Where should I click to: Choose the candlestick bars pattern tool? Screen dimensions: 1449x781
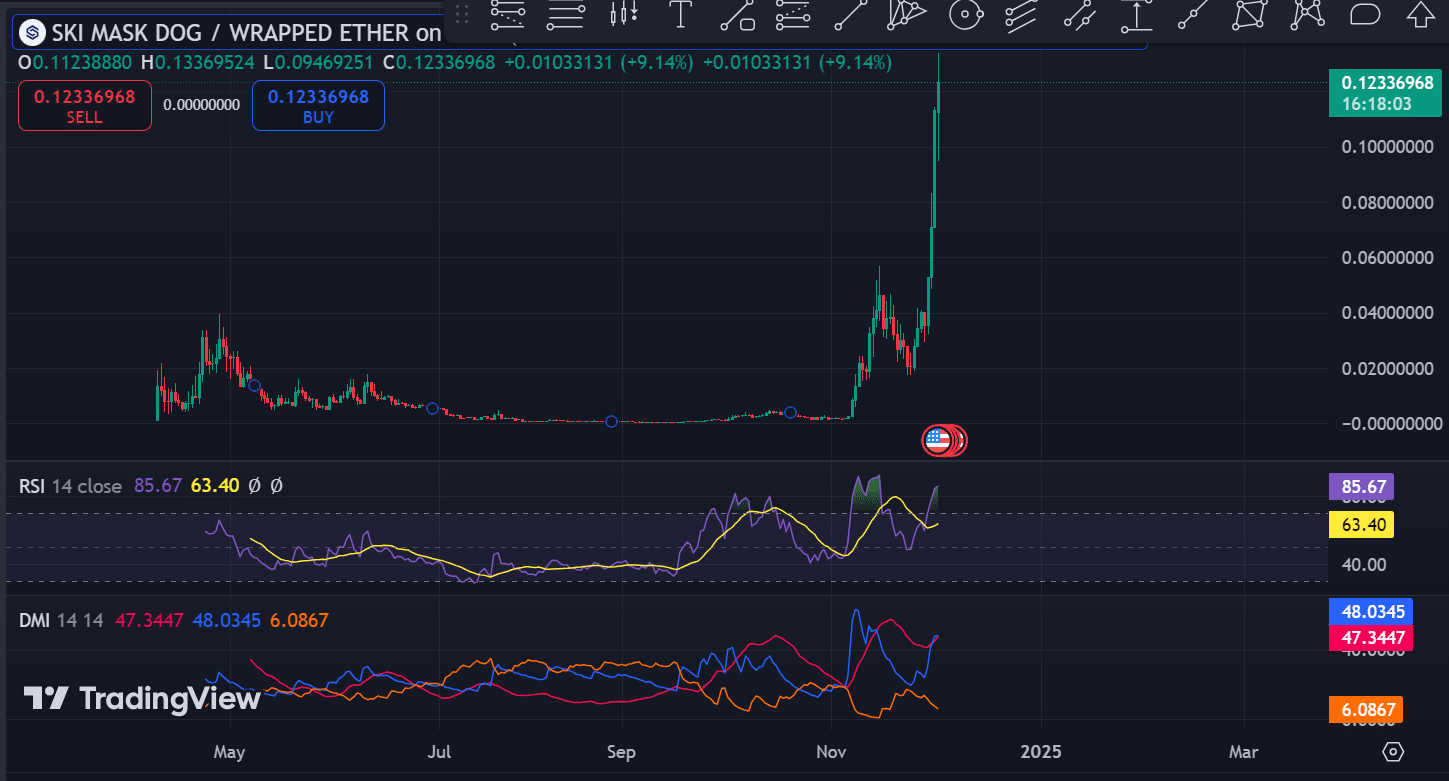tap(624, 14)
